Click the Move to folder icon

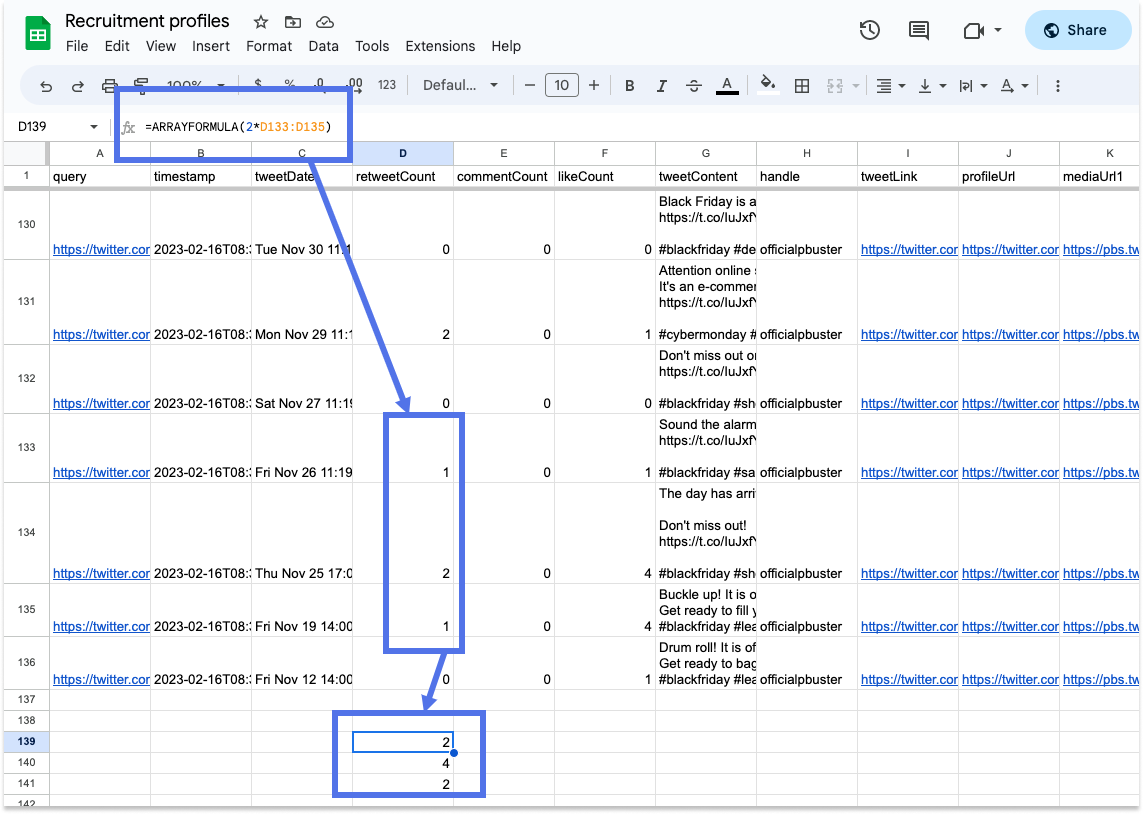click(292, 22)
